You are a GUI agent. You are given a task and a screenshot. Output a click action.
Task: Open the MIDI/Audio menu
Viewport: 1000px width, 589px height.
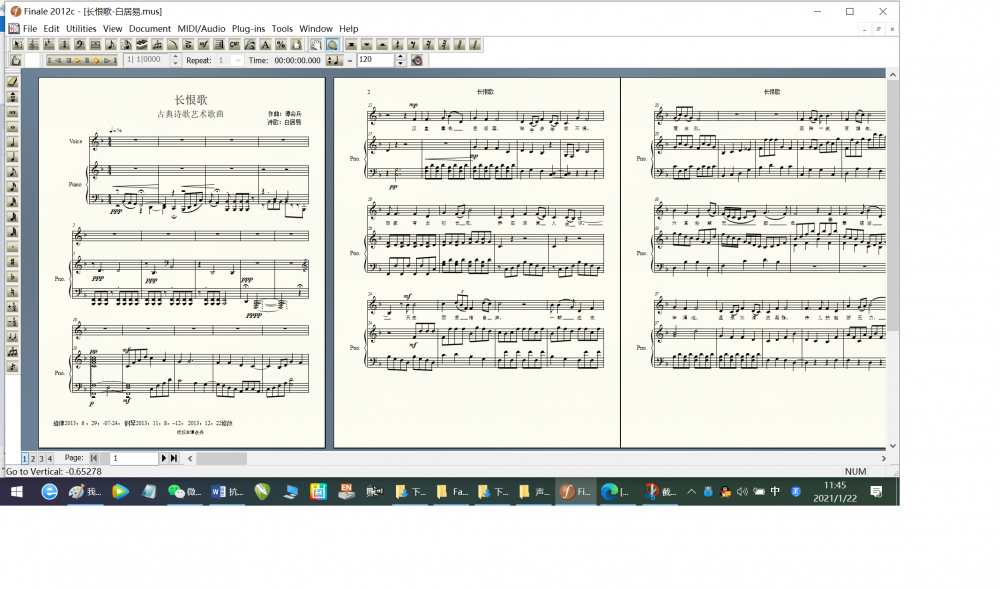201,29
